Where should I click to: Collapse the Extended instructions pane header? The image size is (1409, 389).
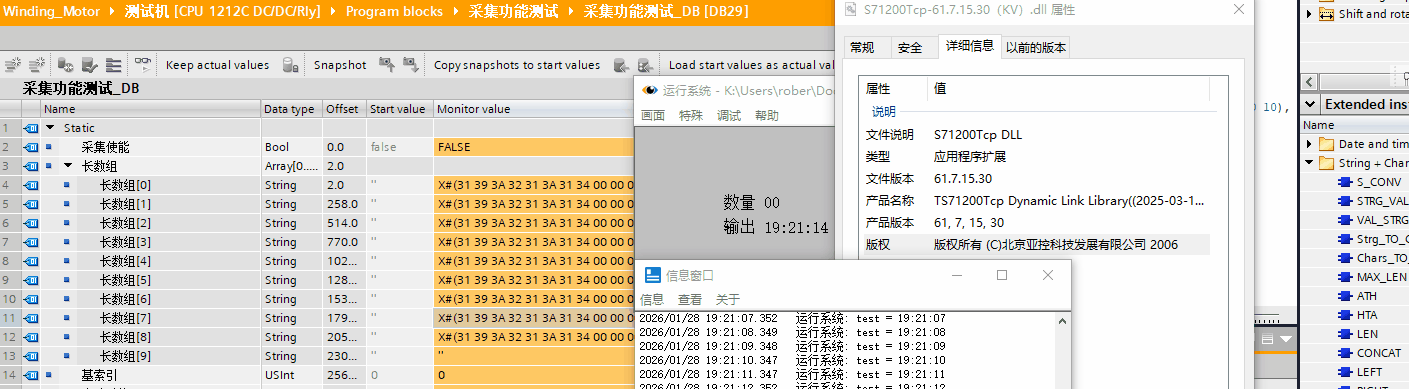(1311, 104)
